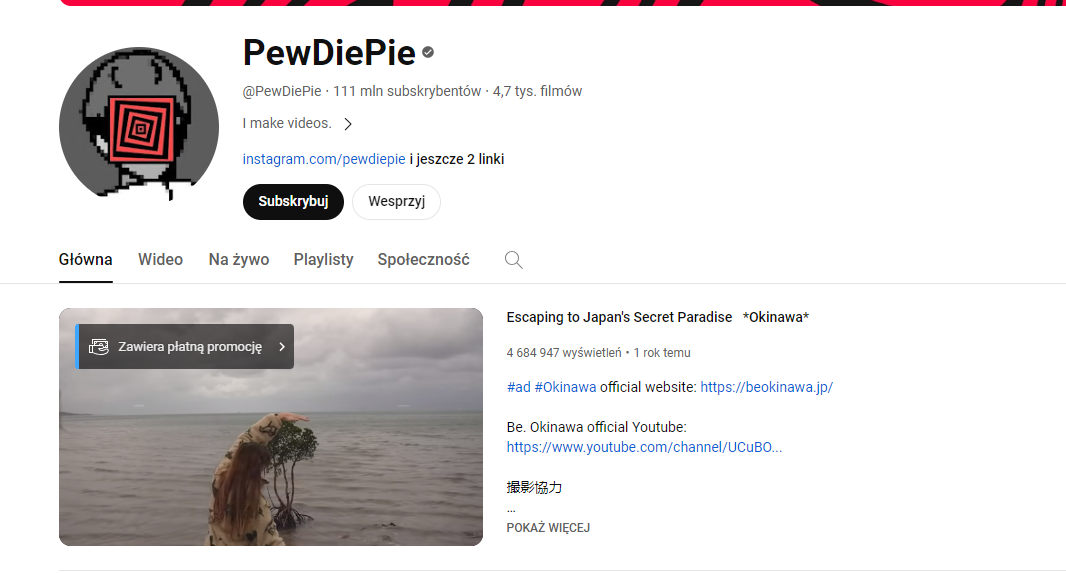
Task: Subscribe using the Subskrybuj button
Action: pos(293,202)
